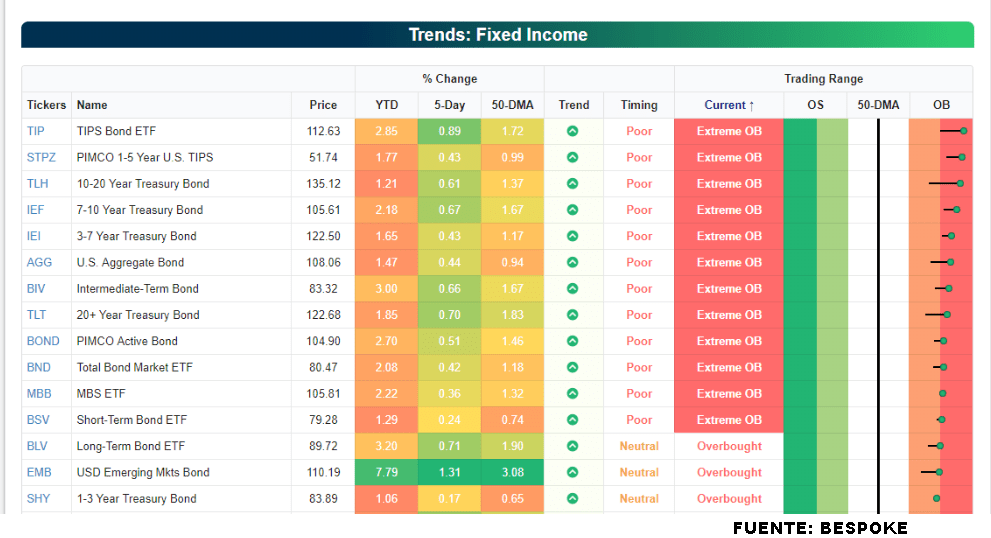
Task: Sort by the 5-Day column header
Action: click(x=449, y=105)
